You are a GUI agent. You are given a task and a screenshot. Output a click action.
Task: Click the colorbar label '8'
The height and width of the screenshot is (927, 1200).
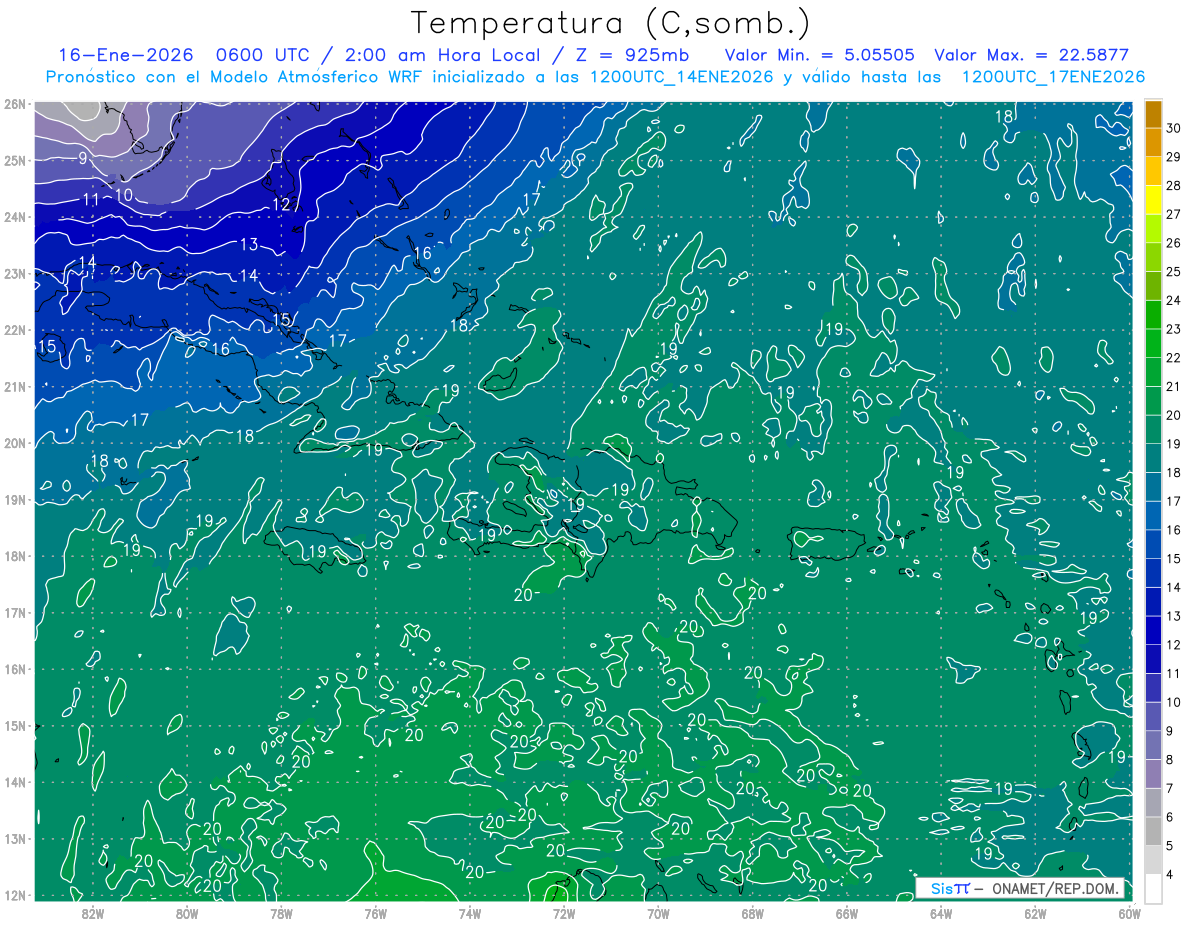1169,759
